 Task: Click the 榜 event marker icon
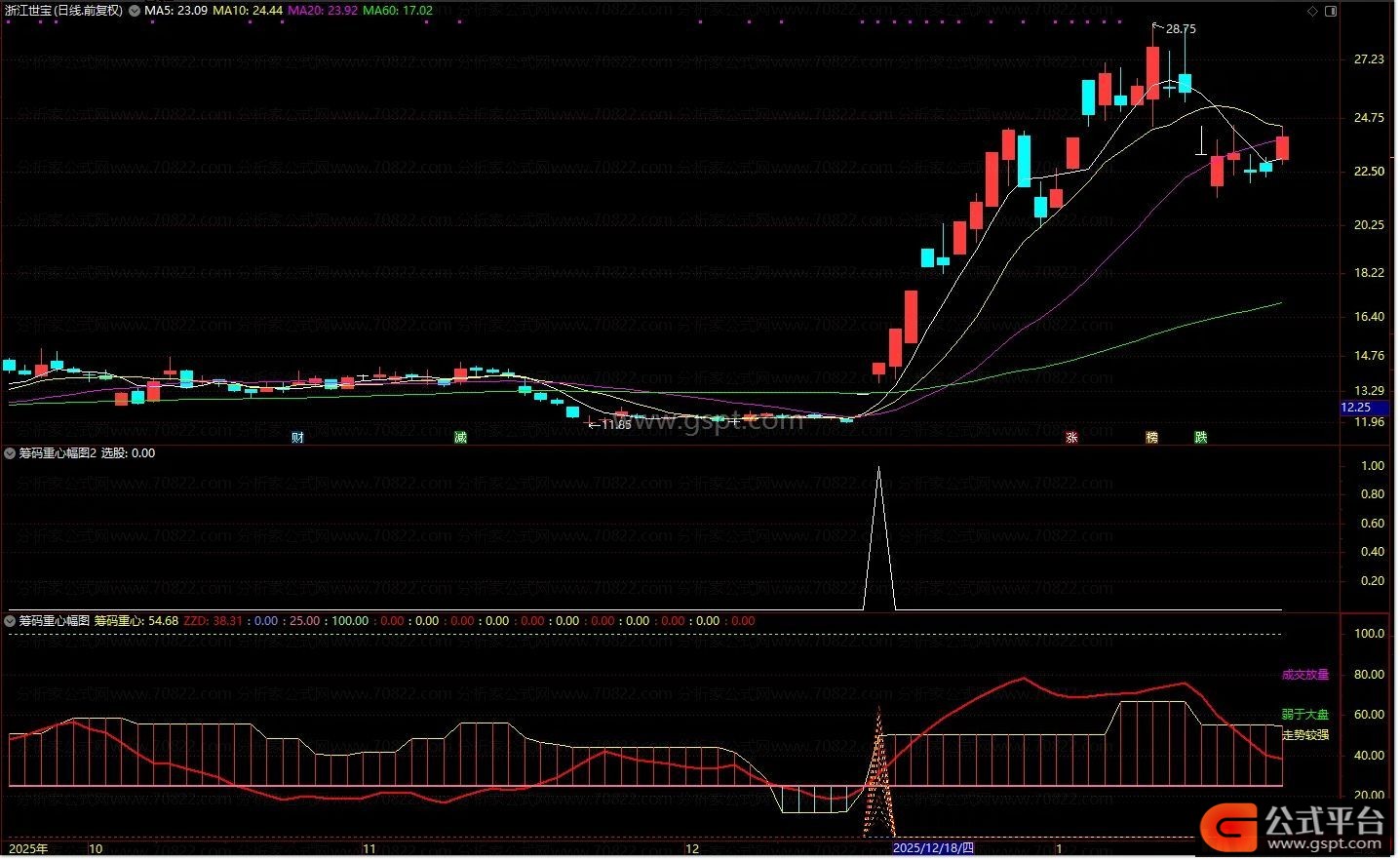(x=1151, y=438)
